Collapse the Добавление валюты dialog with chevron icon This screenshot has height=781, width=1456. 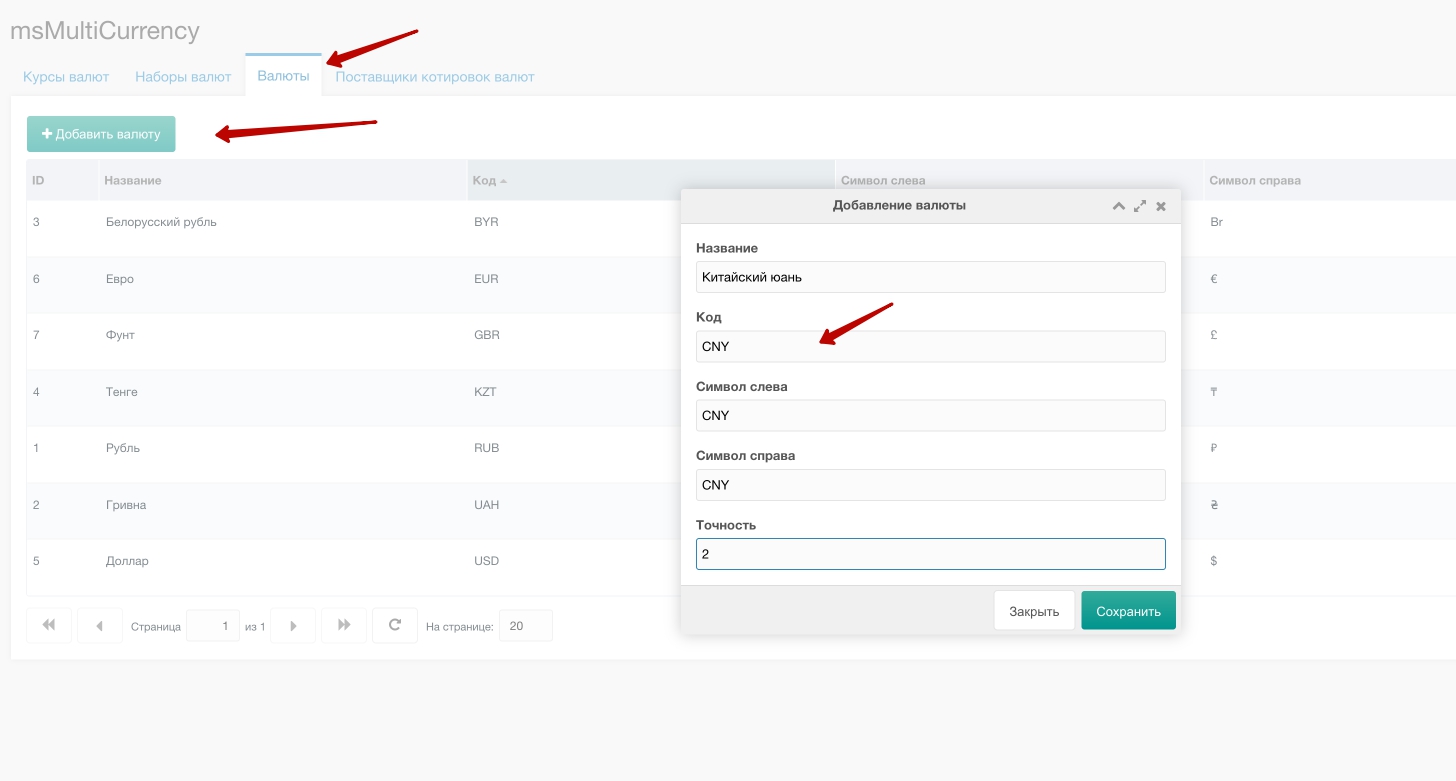[1119, 206]
